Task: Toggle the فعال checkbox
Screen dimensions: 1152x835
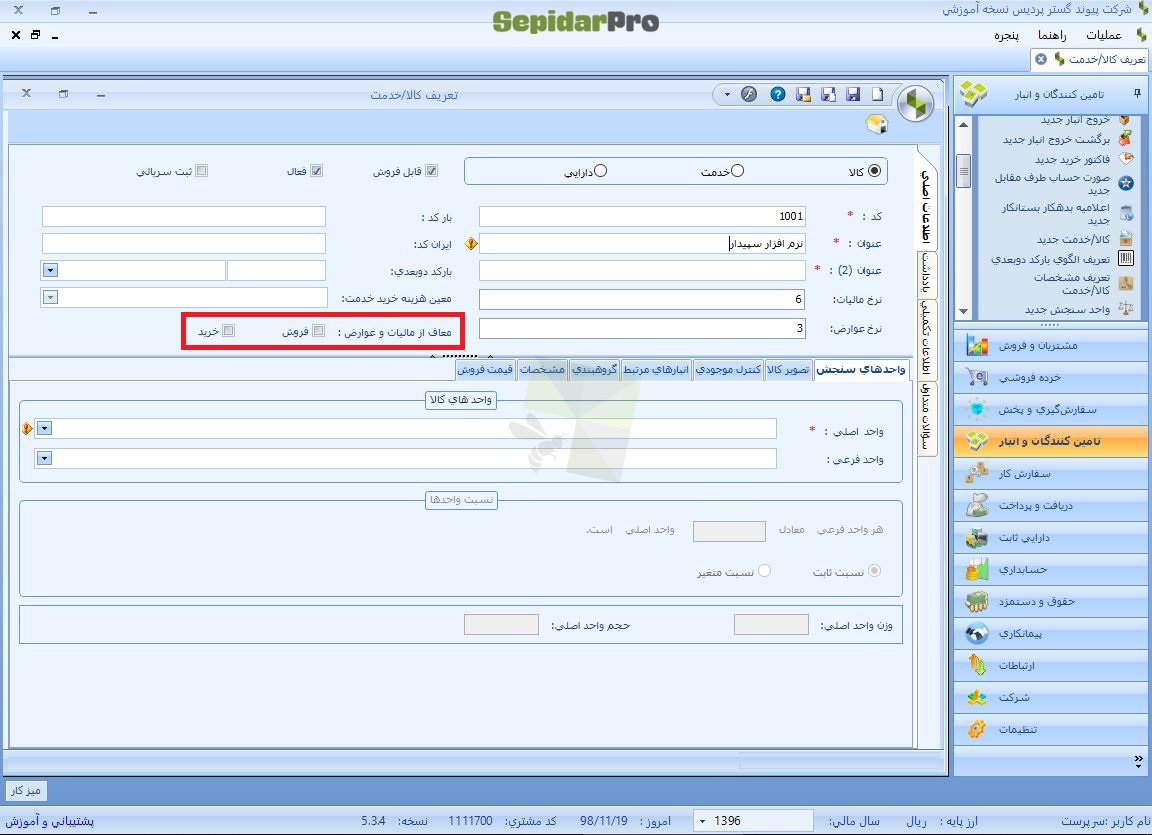Action: [317, 170]
